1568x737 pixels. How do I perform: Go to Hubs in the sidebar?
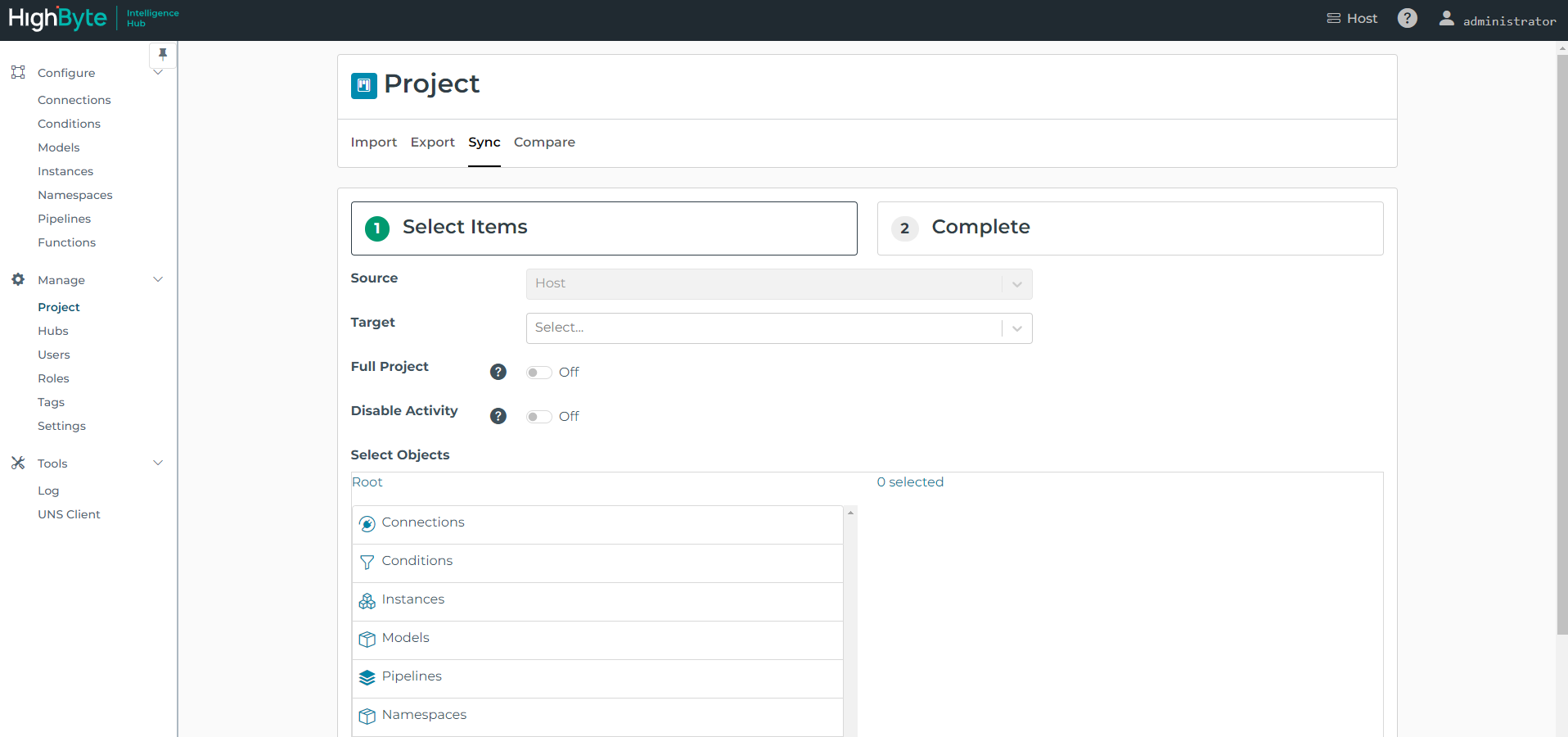pyautogui.click(x=53, y=331)
